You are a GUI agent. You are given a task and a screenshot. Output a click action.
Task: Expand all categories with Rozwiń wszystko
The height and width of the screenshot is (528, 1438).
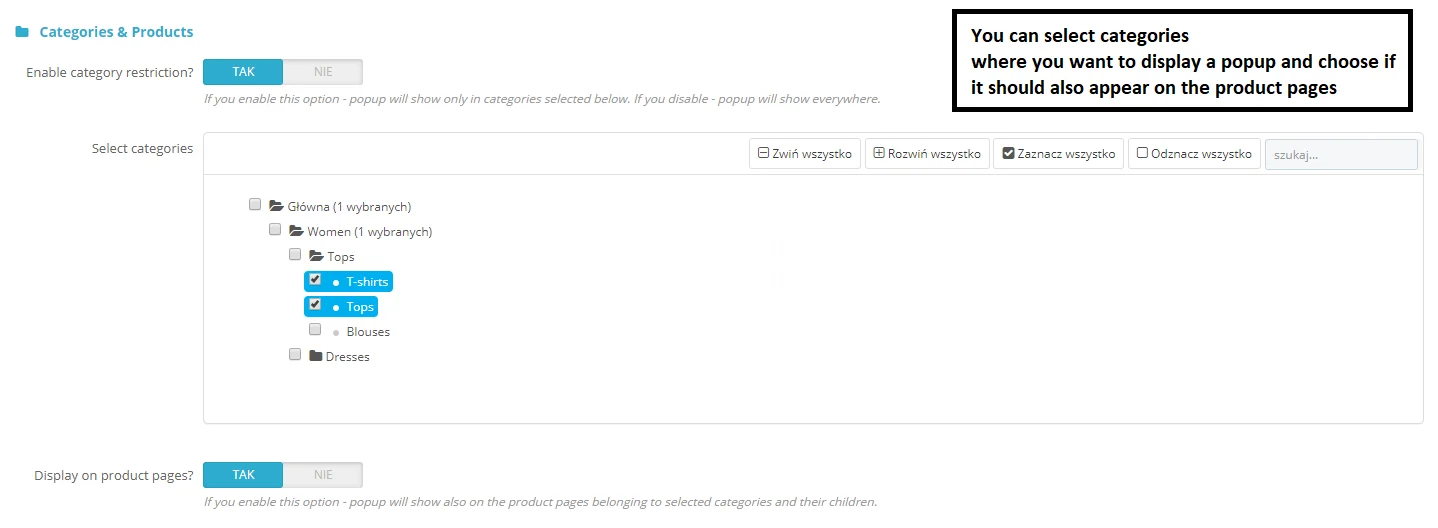coord(927,154)
